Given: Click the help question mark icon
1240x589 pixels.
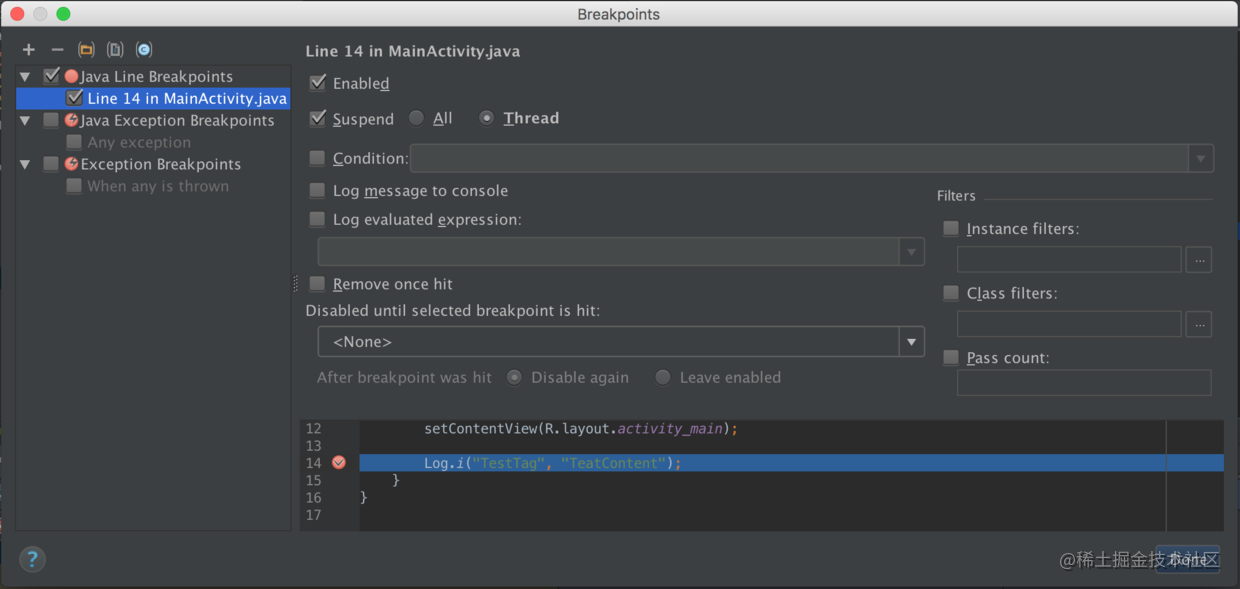Looking at the screenshot, I should 32,559.
